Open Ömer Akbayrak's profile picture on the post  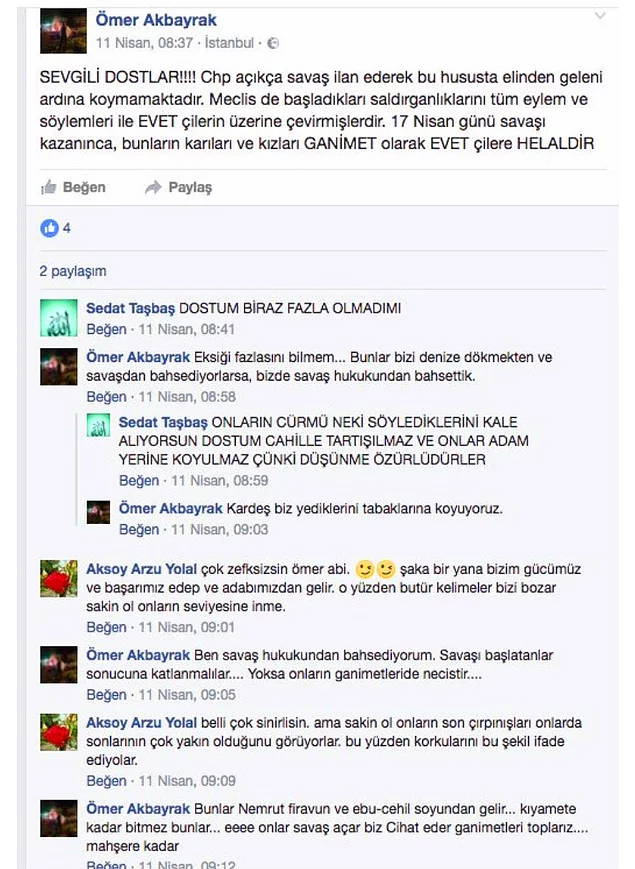[x=63, y=30]
